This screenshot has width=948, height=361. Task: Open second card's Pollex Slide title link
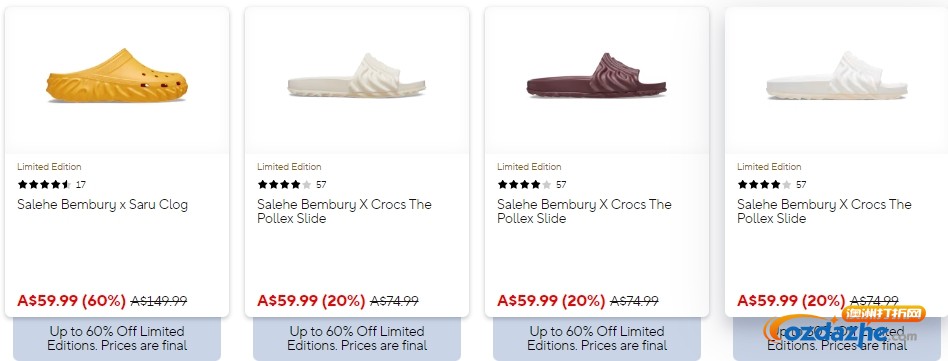(x=344, y=211)
